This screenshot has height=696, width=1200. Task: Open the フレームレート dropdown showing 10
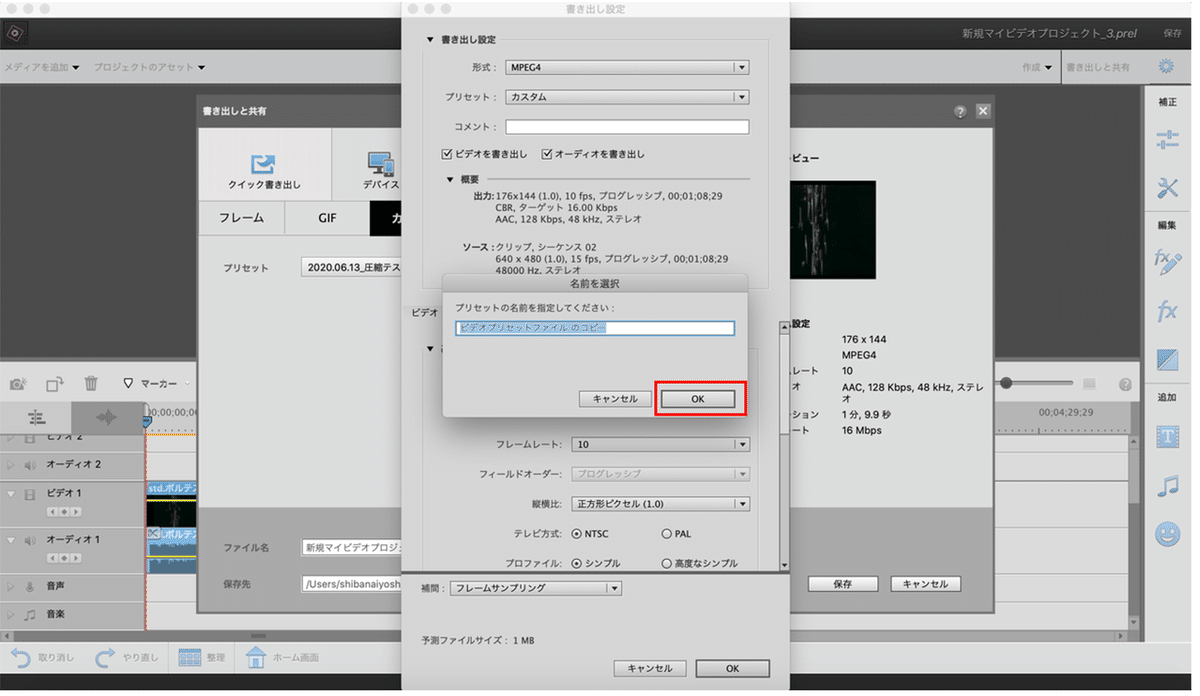point(661,444)
